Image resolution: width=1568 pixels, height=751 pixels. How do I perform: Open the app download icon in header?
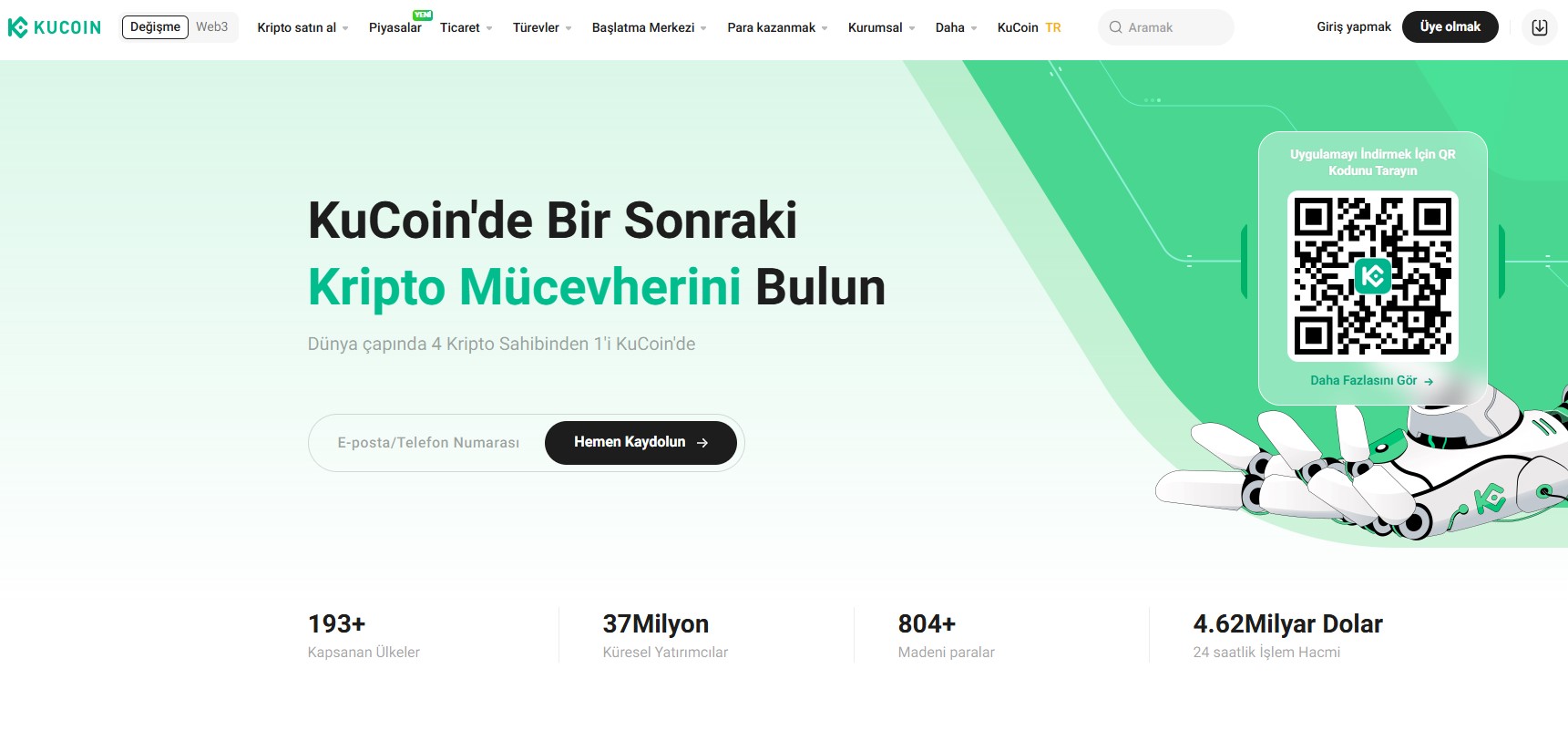(1539, 27)
